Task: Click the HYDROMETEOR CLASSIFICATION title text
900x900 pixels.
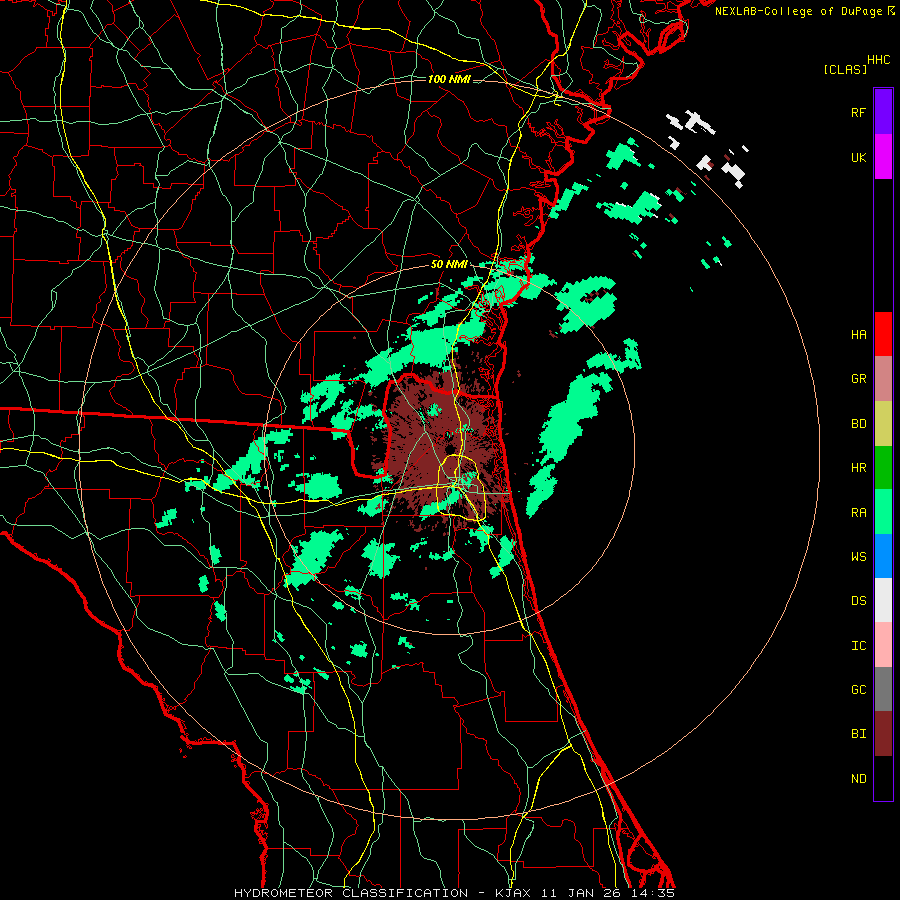Action: pyautogui.click(x=351, y=893)
